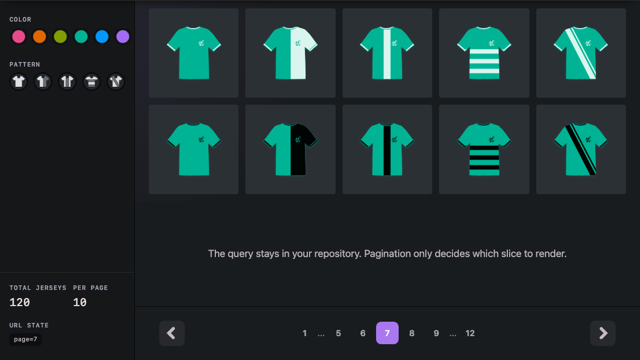
Task: Pick the purple color swatch
Action: pos(123,36)
